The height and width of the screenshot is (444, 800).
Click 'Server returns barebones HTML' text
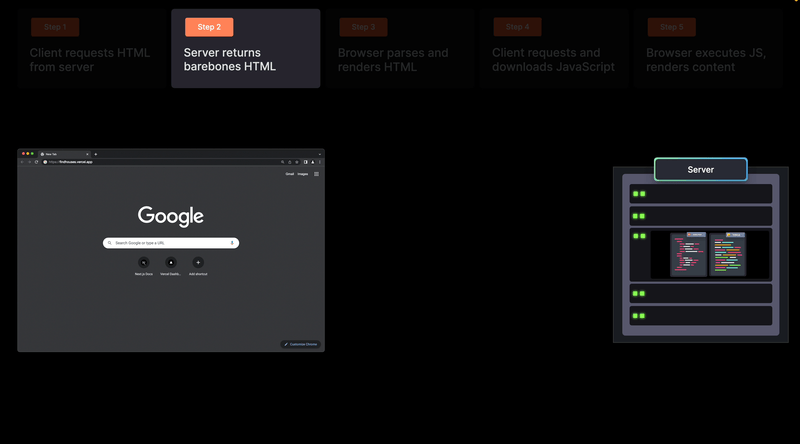pos(230,60)
